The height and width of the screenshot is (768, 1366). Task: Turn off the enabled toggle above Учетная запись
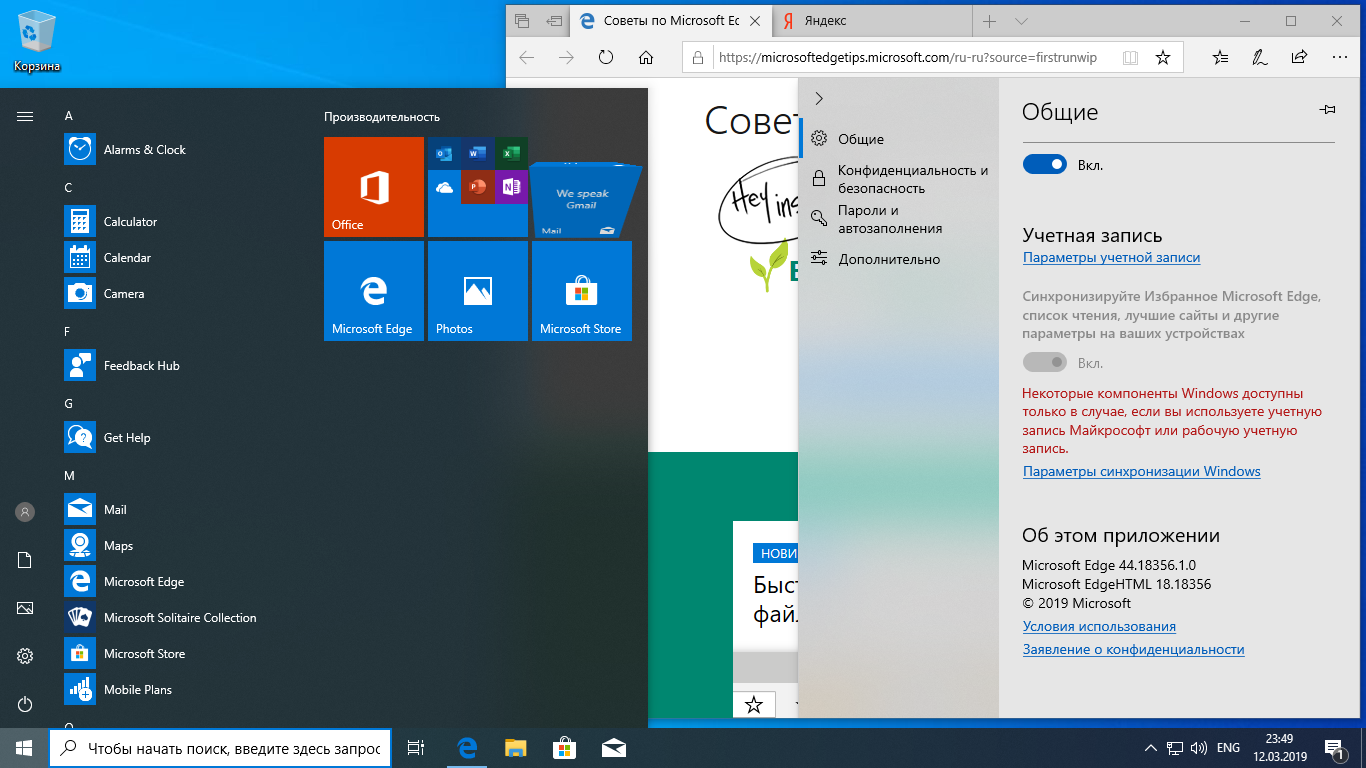point(1045,165)
